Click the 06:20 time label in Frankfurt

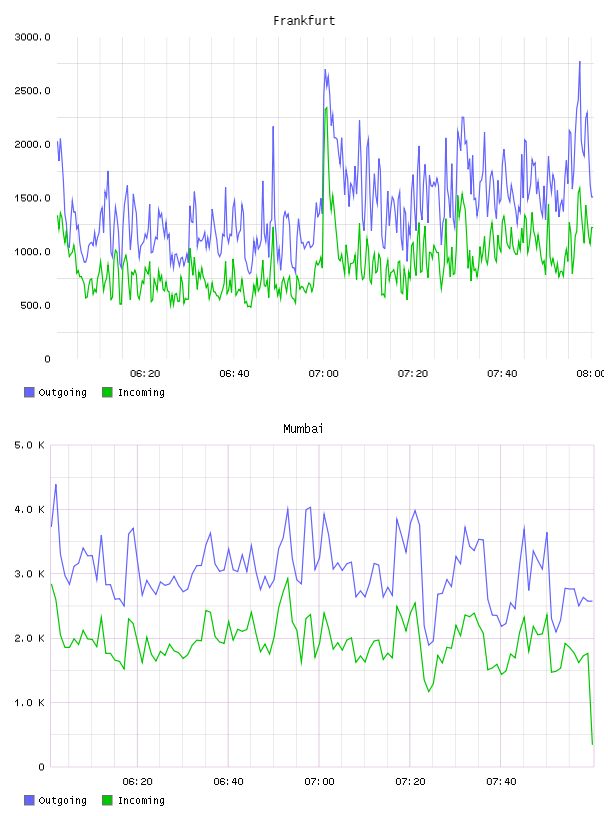145,374
